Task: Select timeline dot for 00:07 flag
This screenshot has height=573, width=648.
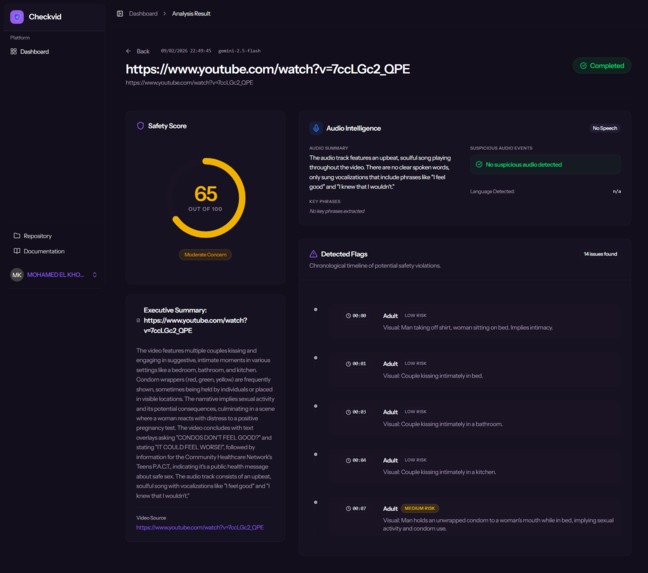Action: pos(316,502)
